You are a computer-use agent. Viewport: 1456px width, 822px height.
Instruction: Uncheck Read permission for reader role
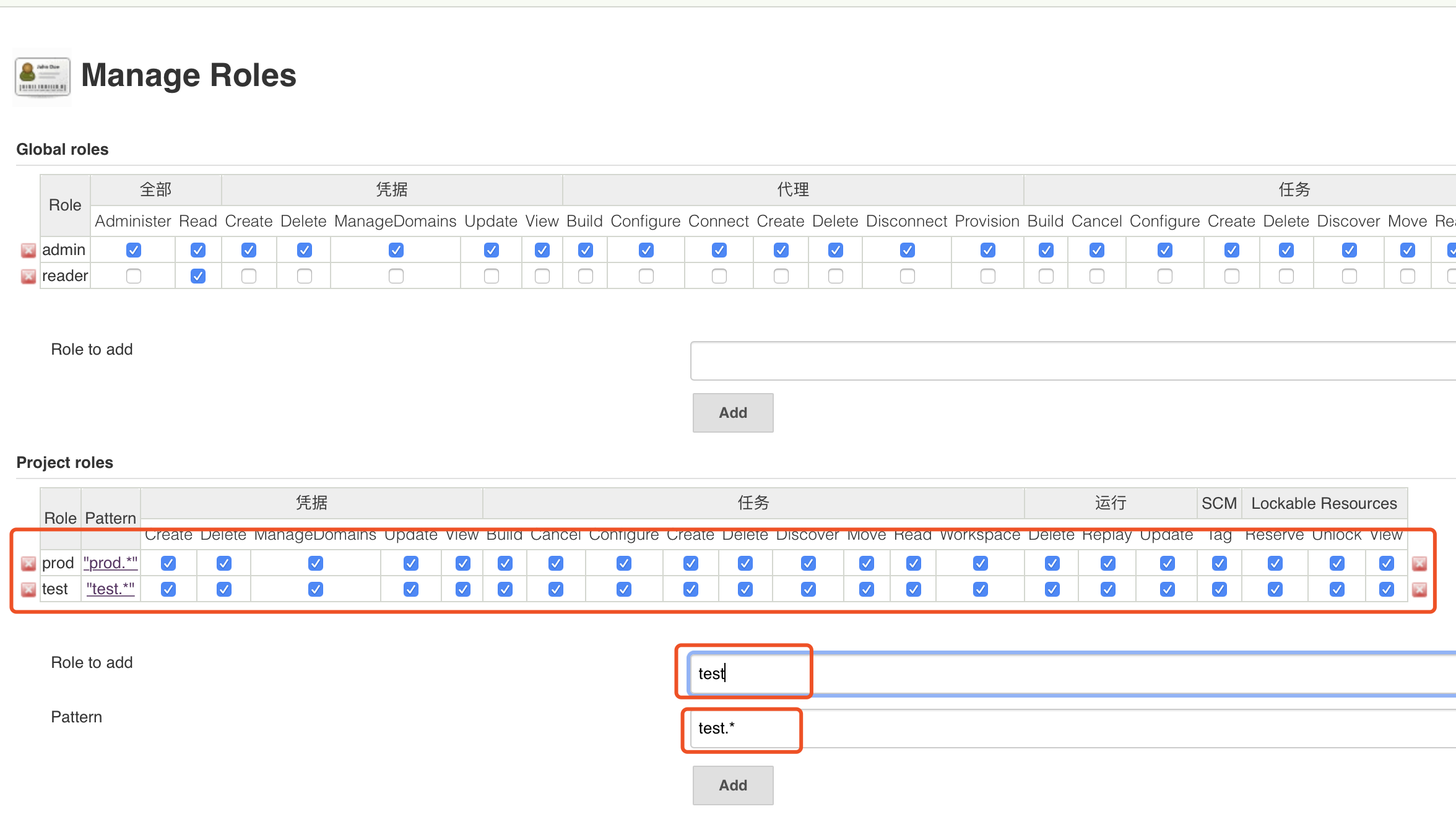point(198,276)
